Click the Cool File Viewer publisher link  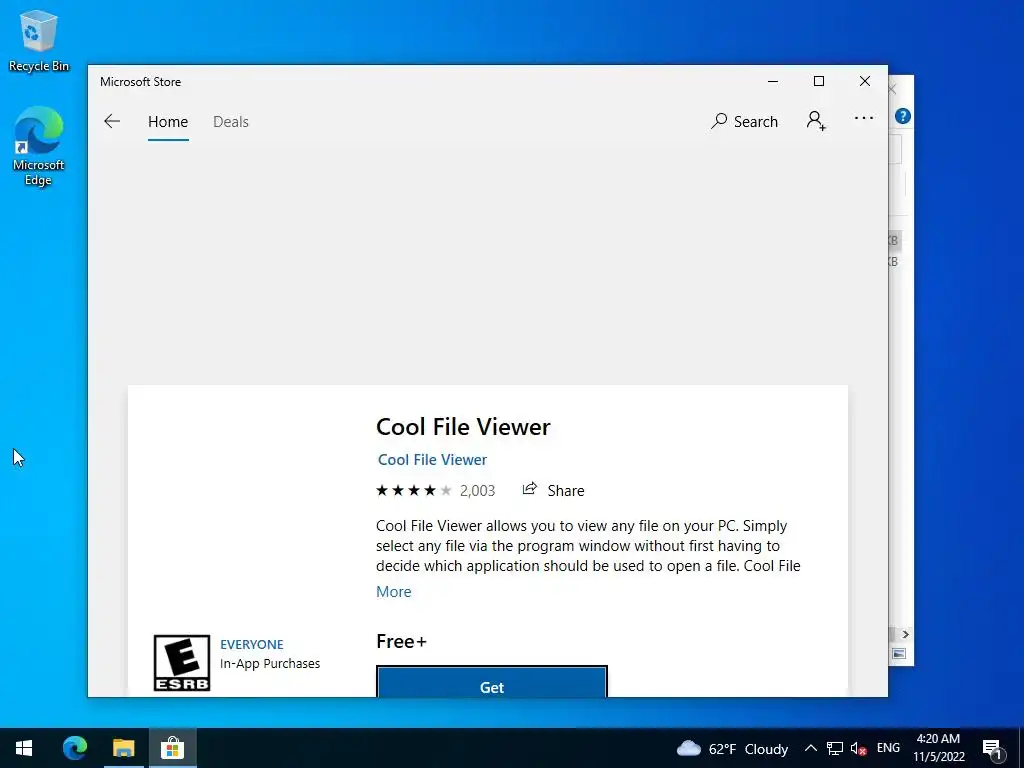432,460
